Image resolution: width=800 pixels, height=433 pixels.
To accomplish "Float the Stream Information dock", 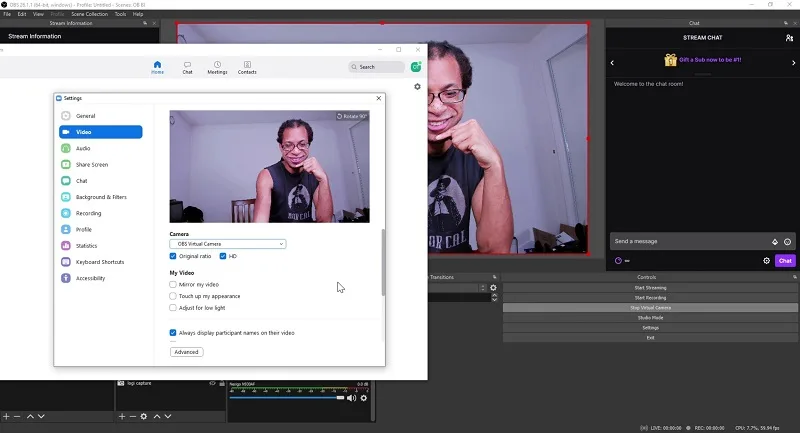I will 145,23.
